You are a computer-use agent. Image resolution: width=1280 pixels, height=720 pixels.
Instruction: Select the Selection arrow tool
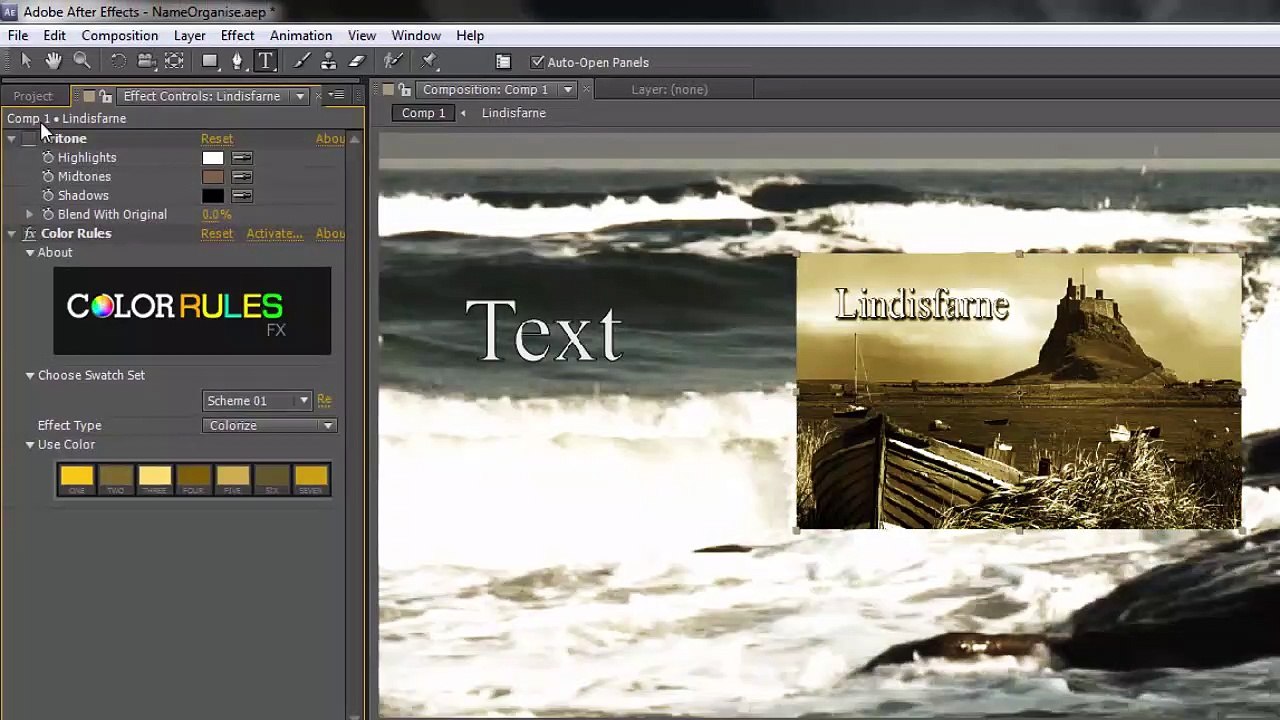click(26, 62)
